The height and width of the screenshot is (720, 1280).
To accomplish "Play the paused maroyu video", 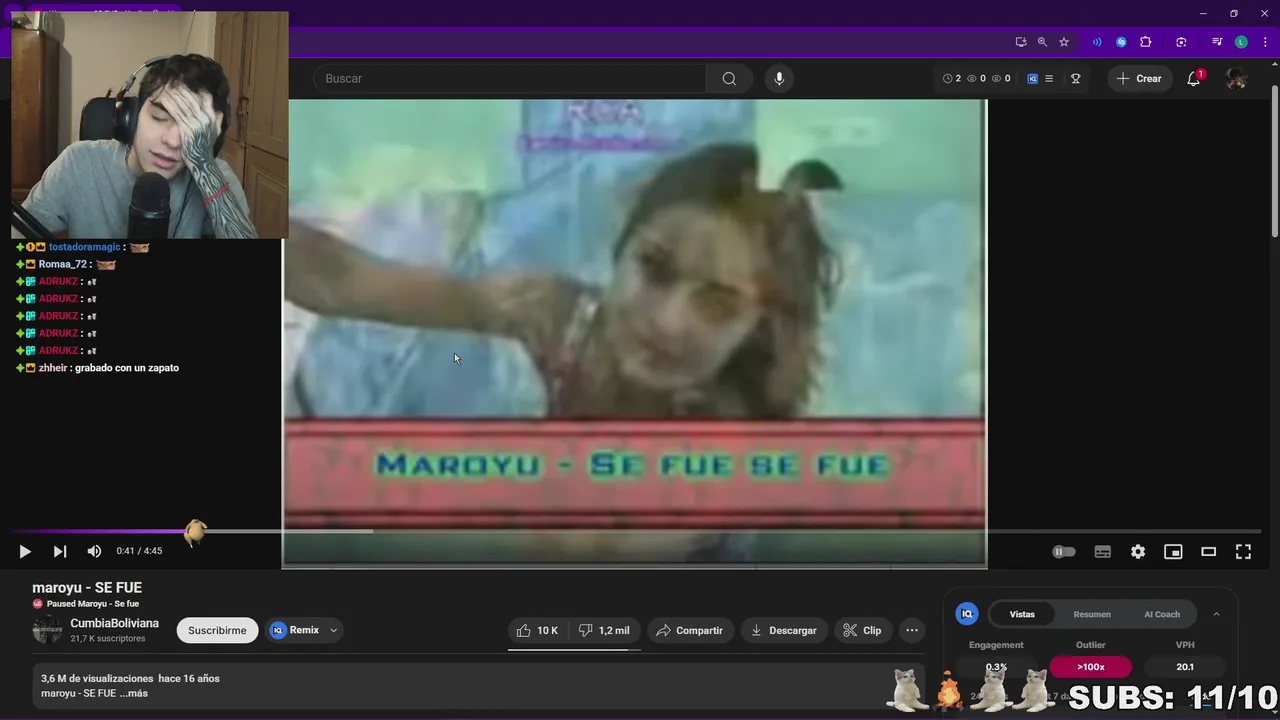I will point(25,551).
